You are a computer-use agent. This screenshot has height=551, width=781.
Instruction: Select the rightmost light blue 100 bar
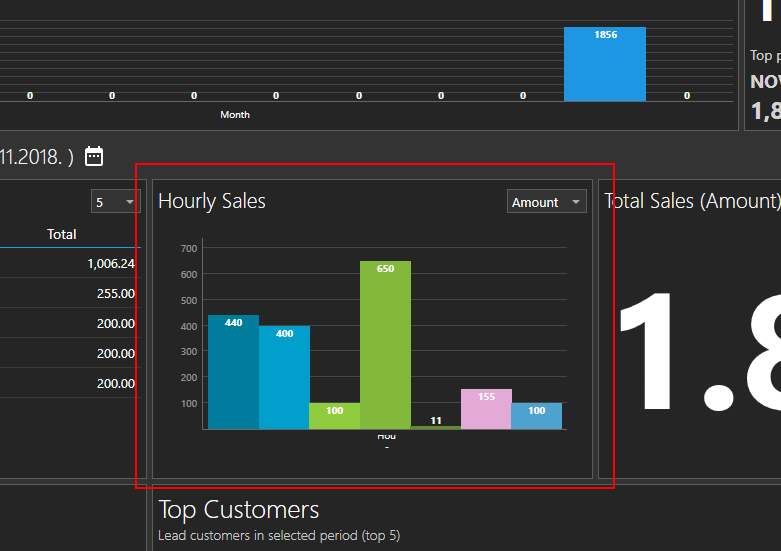point(536,416)
